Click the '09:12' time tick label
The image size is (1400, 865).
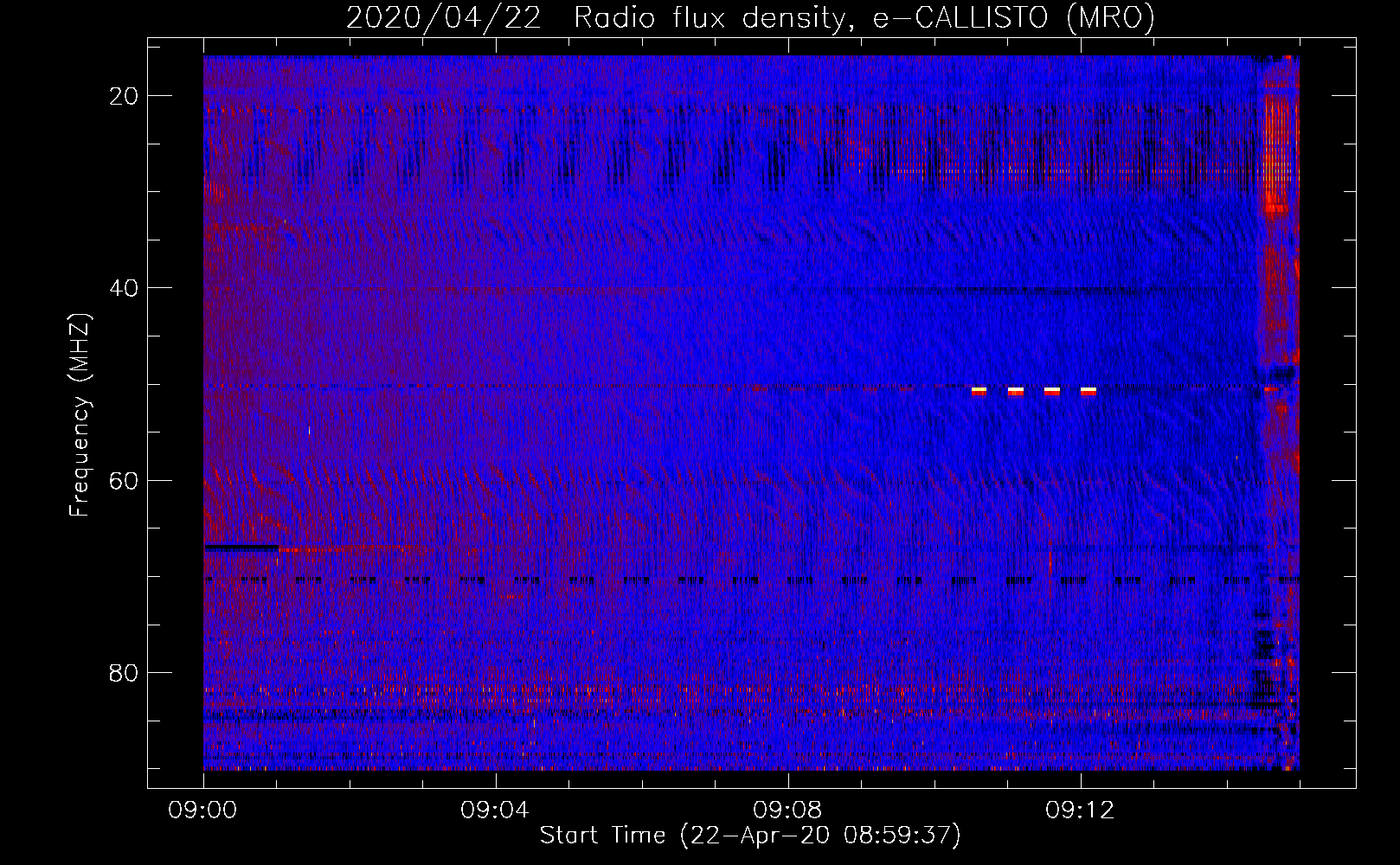point(1081,811)
